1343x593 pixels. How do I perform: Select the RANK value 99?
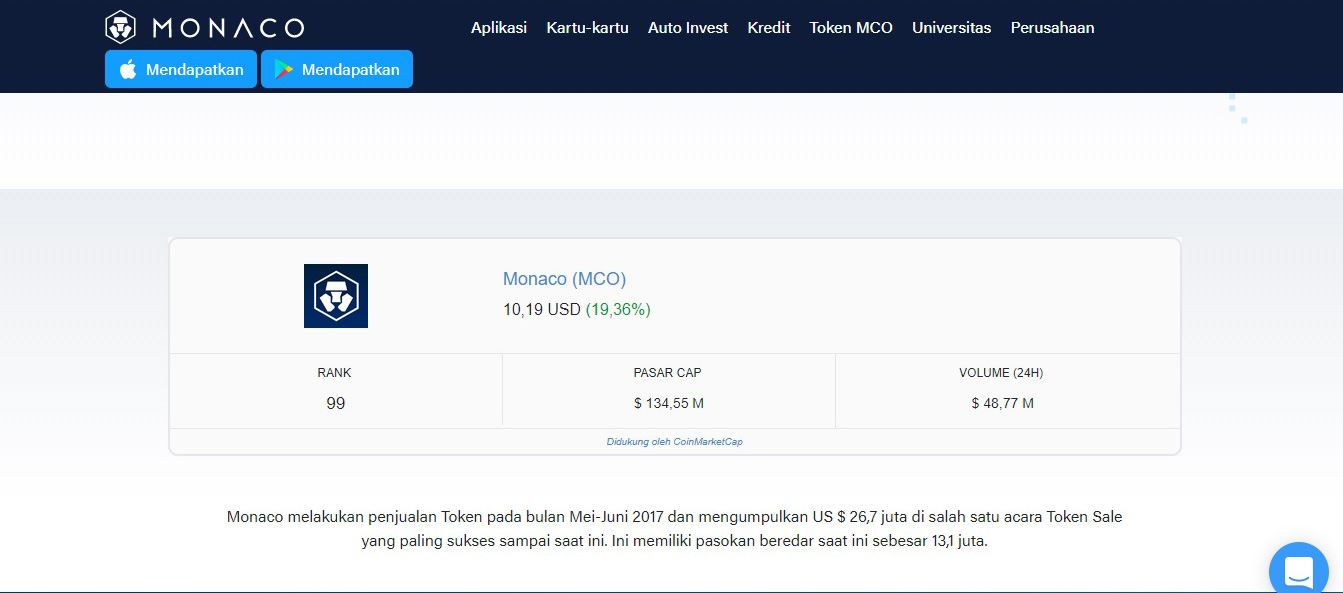point(335,403)
